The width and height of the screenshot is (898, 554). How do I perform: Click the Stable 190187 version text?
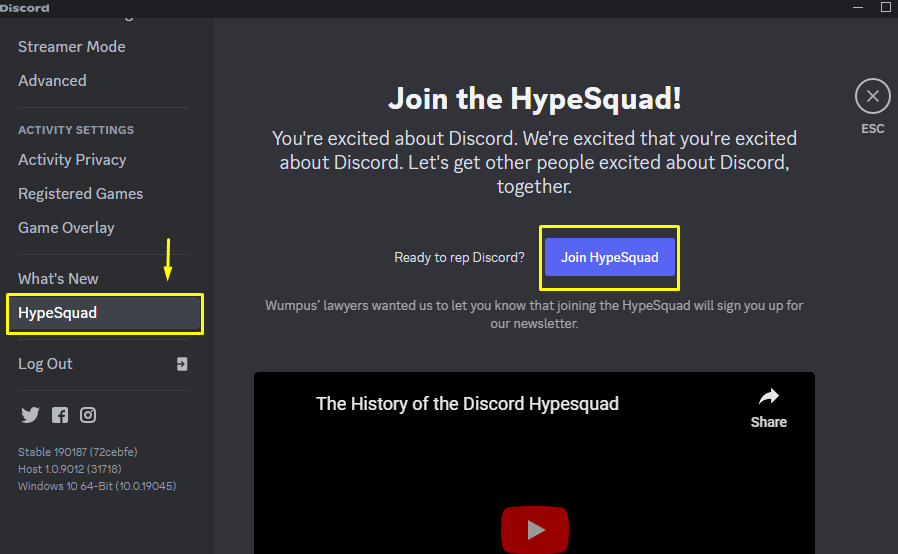[x=77, y=452]
